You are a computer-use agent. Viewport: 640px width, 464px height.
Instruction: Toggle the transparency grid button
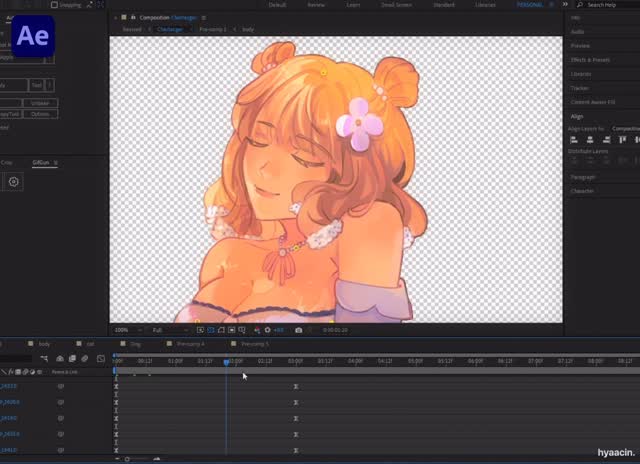pos(211,330)
